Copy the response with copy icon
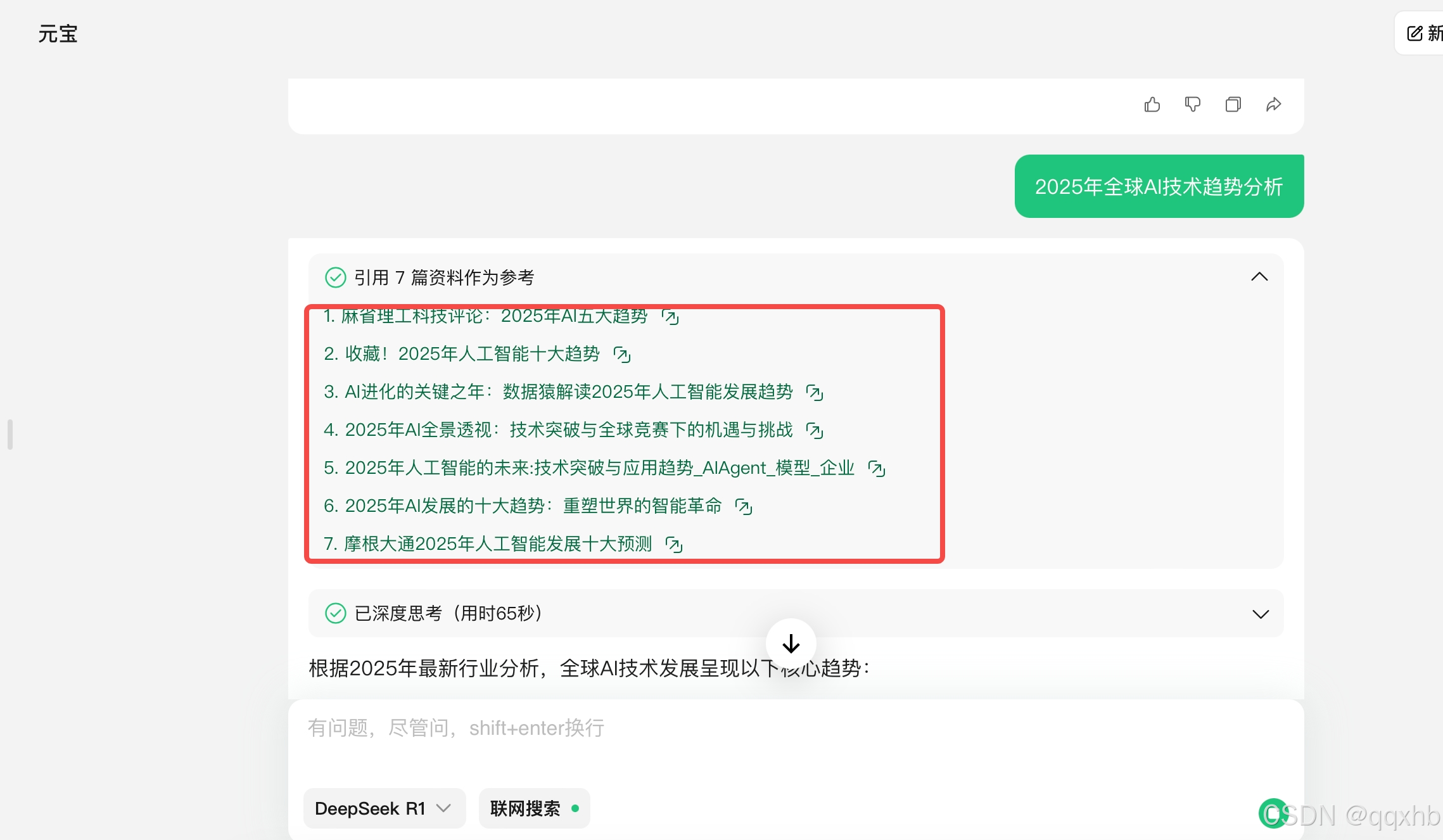The width and height of the screenshot is (1443, 840). (x=1233, y=105)
